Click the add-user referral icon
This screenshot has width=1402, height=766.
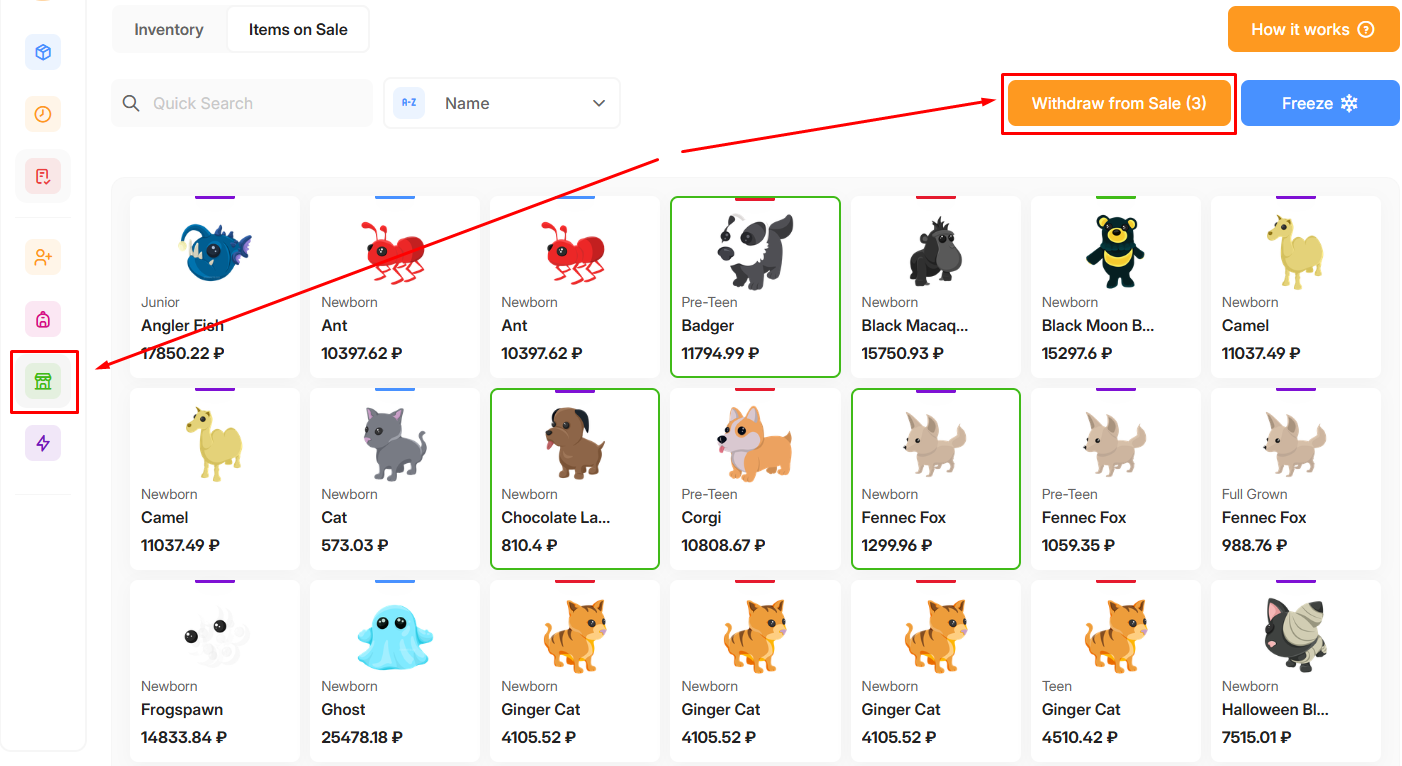pos(43,257)
